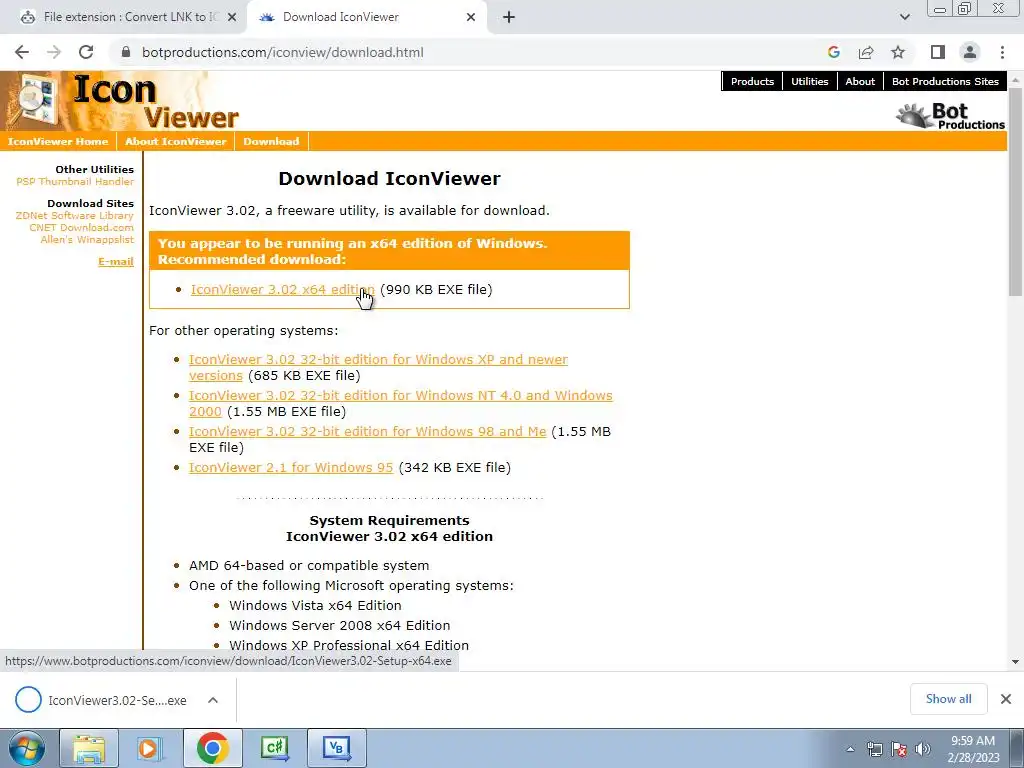Open the About menu
The width and height of the screenshot is (1024, 768).
859,81
